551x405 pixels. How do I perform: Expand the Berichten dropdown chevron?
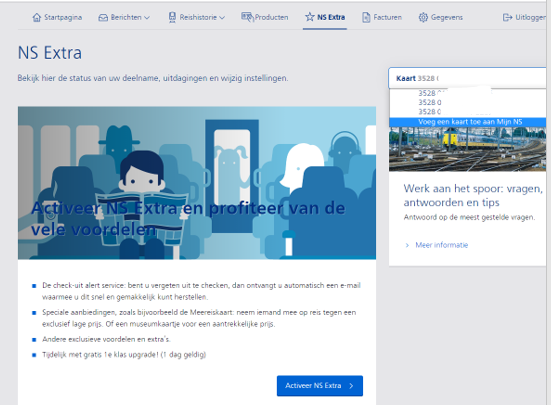147,18
